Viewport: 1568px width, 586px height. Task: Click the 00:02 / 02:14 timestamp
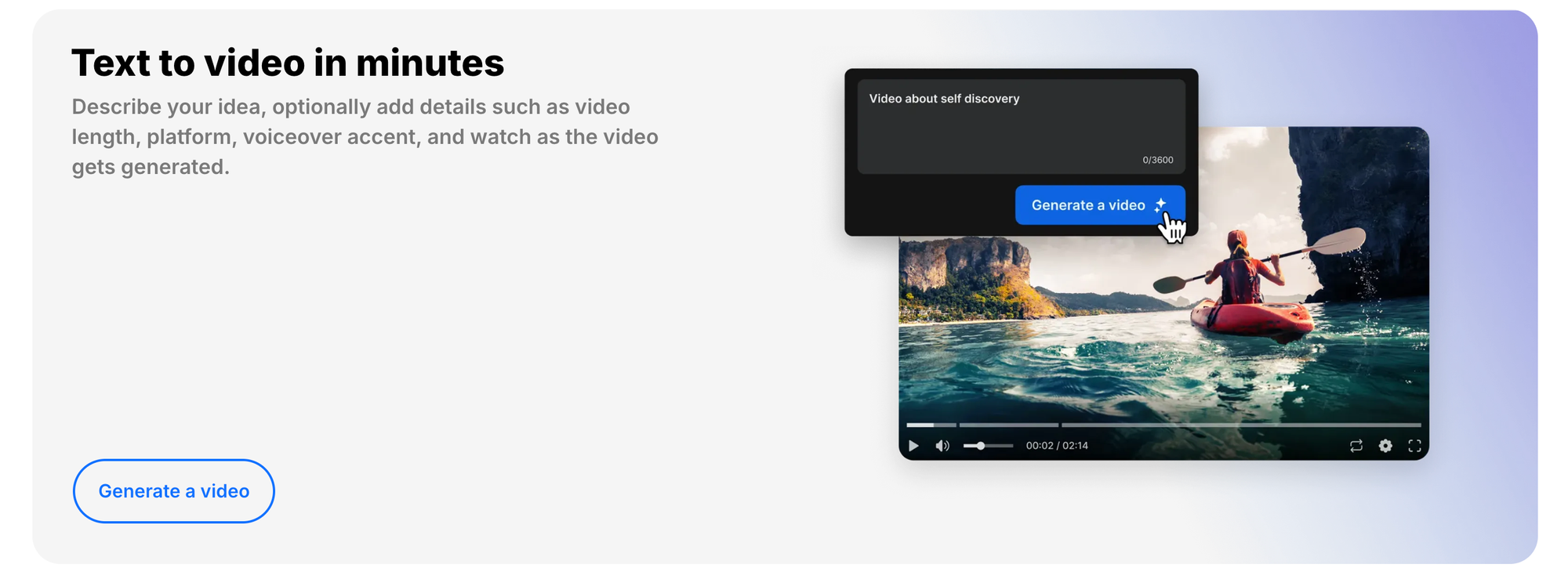coord(1057,446)
